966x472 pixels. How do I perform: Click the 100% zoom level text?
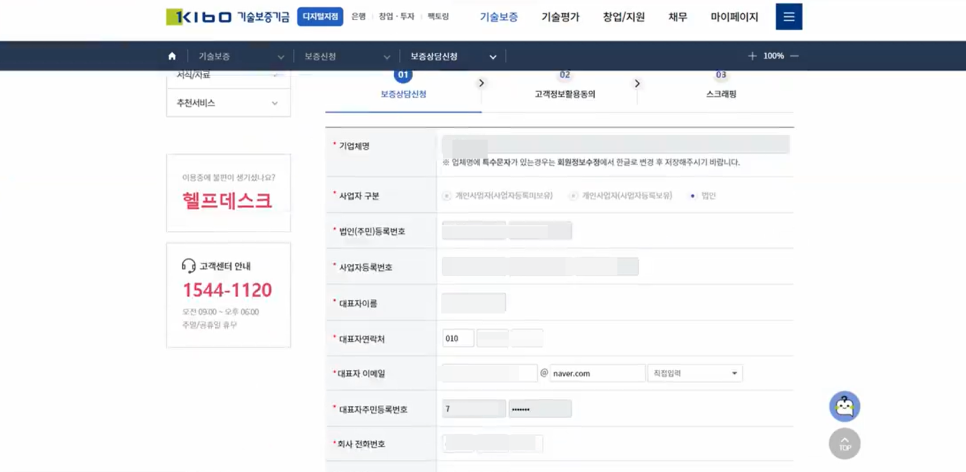coord(773,56)
